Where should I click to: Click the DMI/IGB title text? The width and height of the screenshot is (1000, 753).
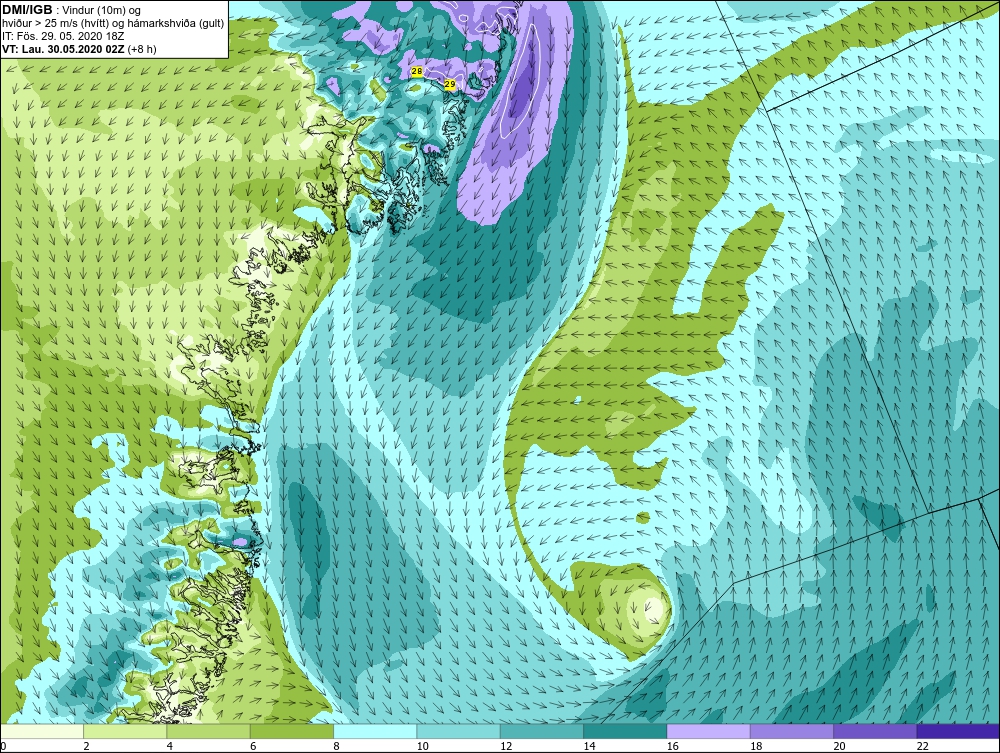tap(27, 10)
